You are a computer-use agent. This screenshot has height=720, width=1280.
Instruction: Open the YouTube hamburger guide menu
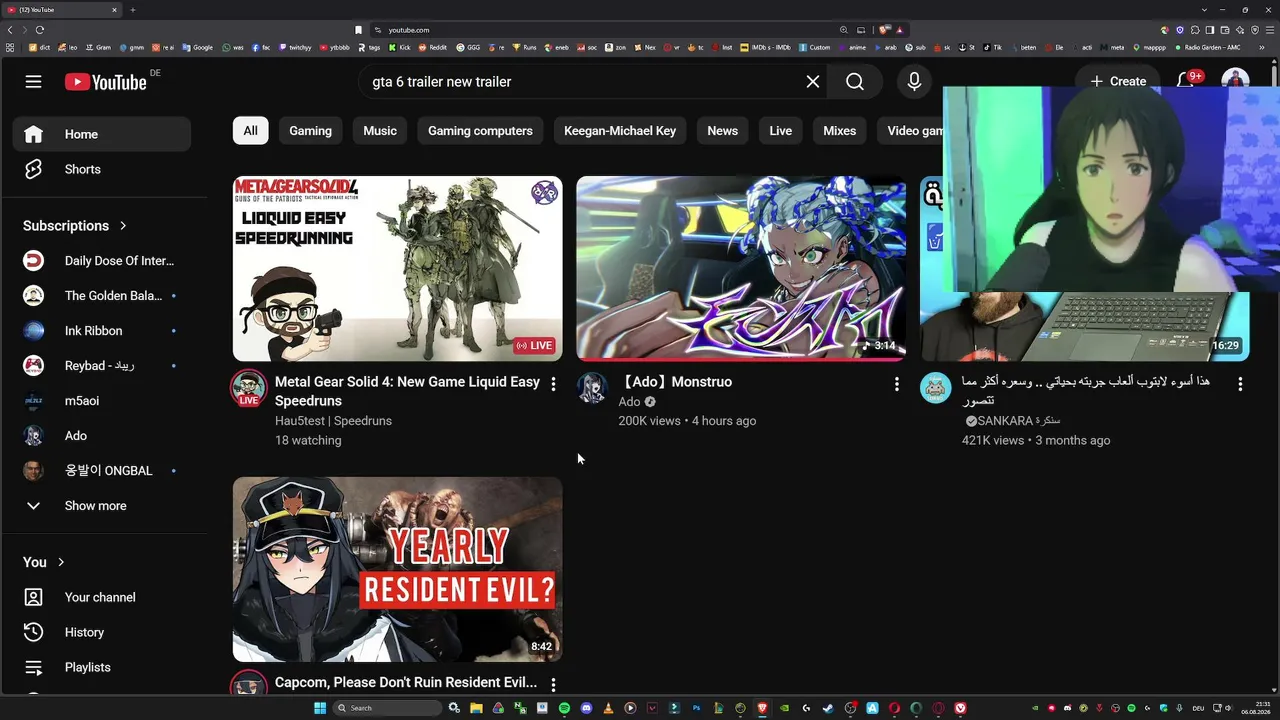[x=34, y=82]
